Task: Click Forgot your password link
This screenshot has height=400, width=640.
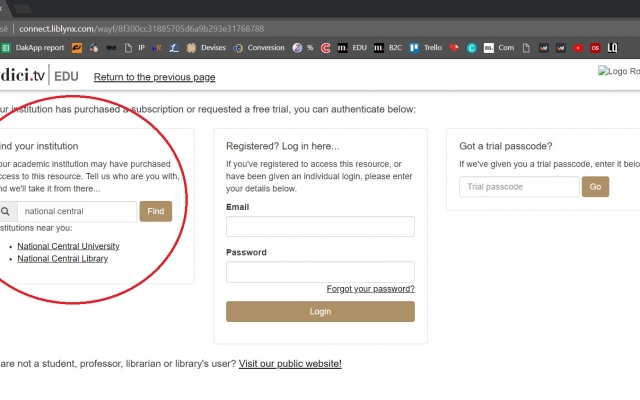Action: 370,289
